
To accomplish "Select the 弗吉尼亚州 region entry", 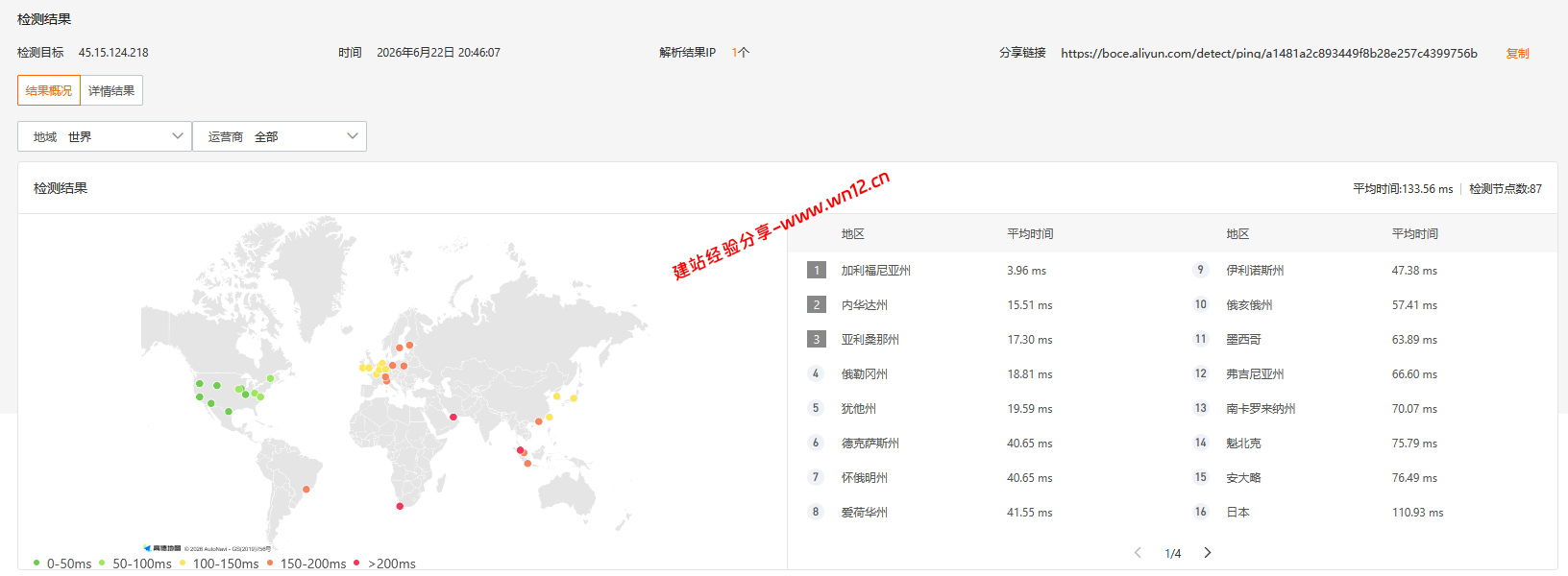I will coord(1255,374).
